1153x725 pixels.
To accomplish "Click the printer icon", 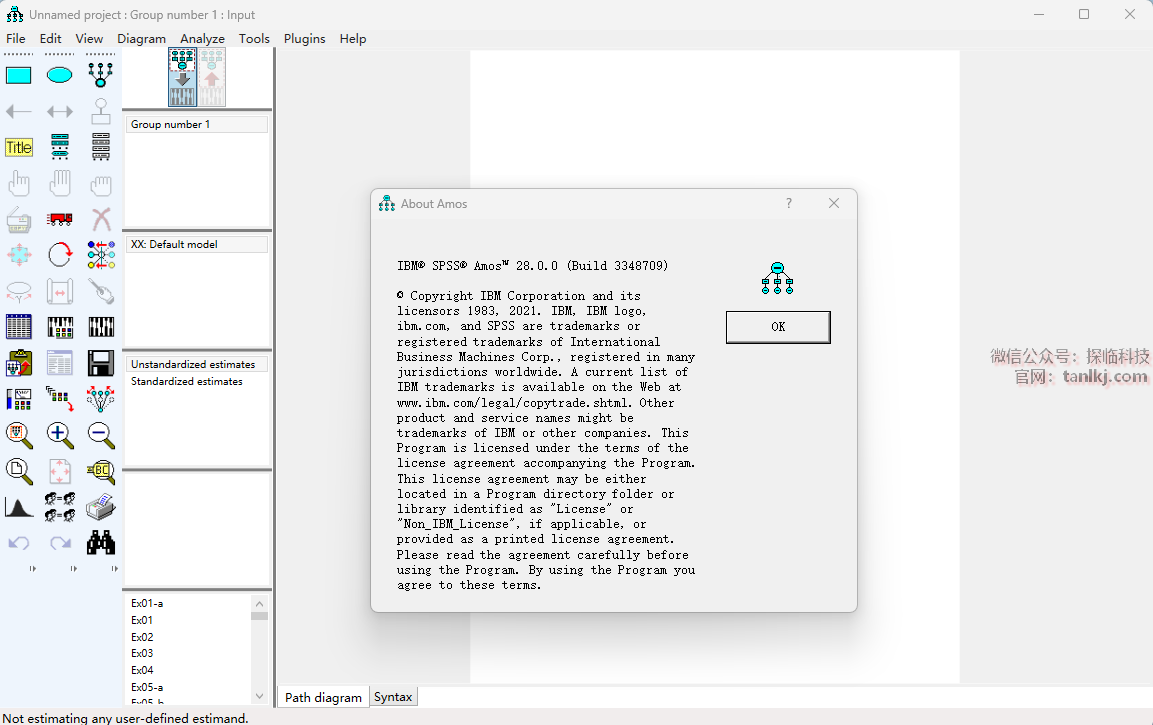I will 101,507.
